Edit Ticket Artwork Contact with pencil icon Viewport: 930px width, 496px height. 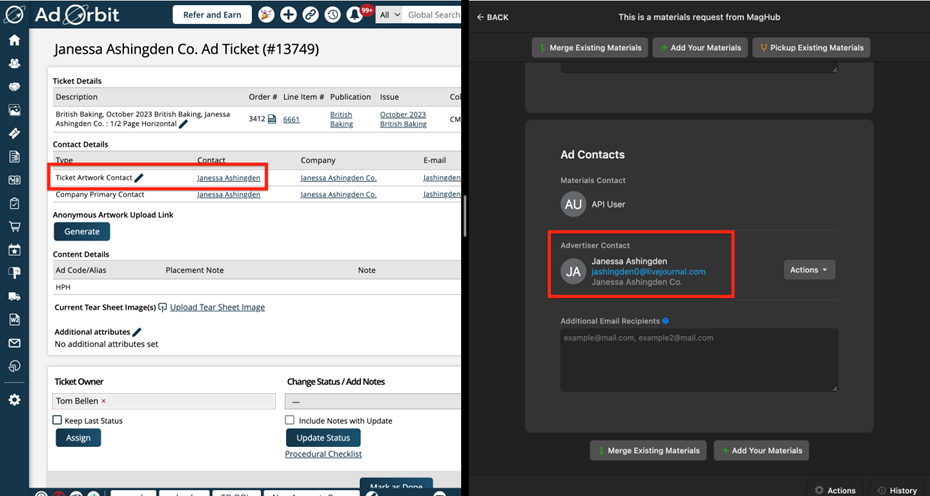(x=139, y=177)
